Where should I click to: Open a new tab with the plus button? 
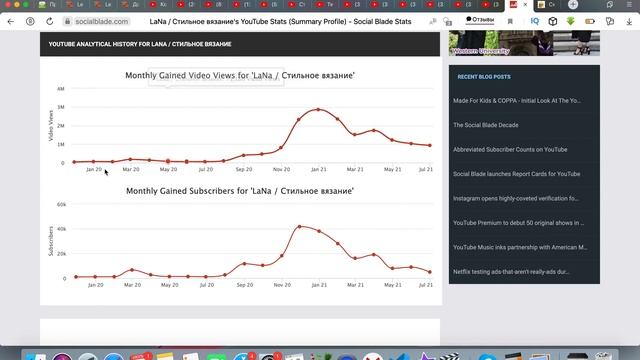click(x=573, y=4)
